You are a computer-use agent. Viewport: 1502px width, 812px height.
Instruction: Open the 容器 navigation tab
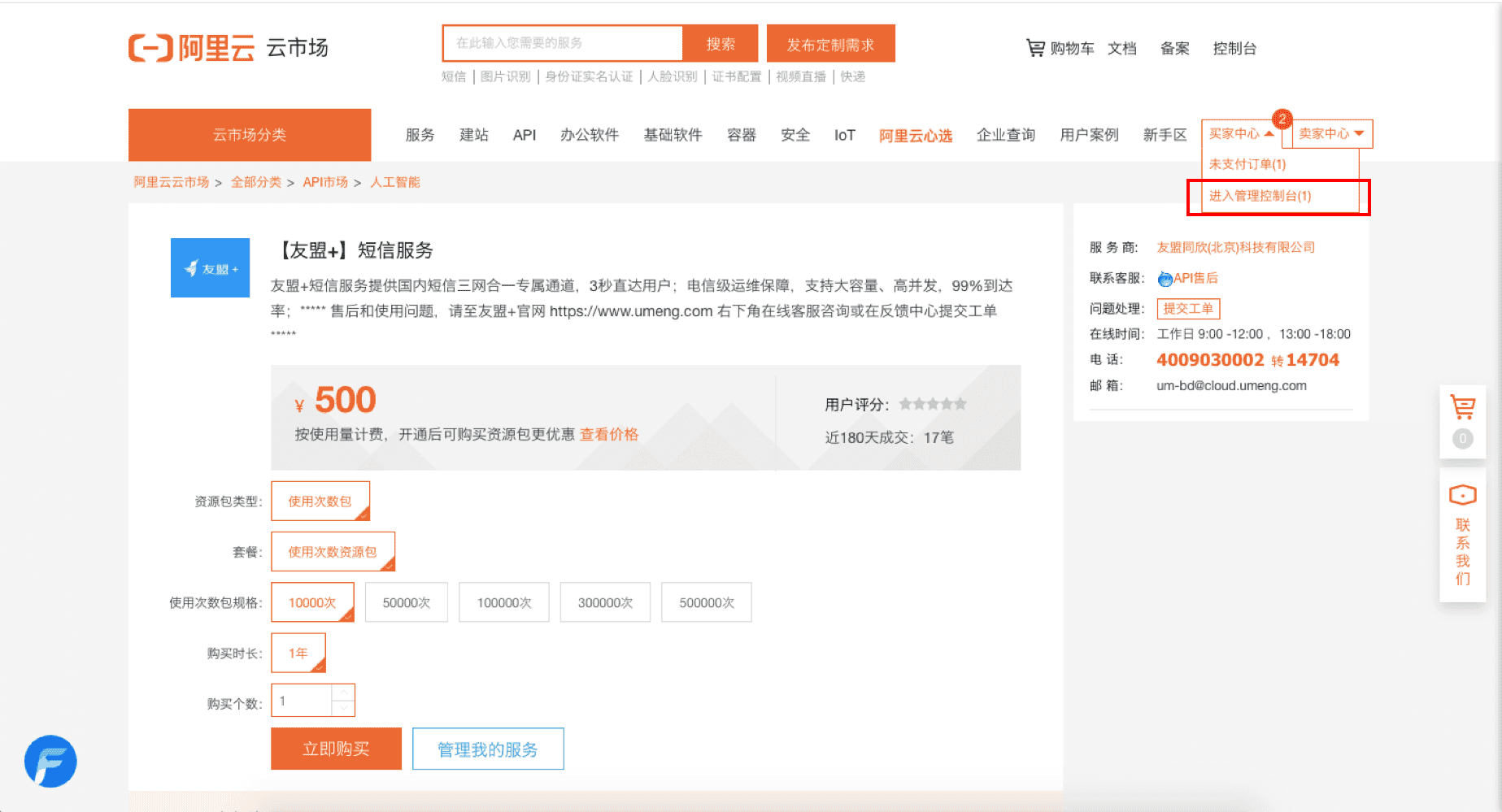coord(742,135)
